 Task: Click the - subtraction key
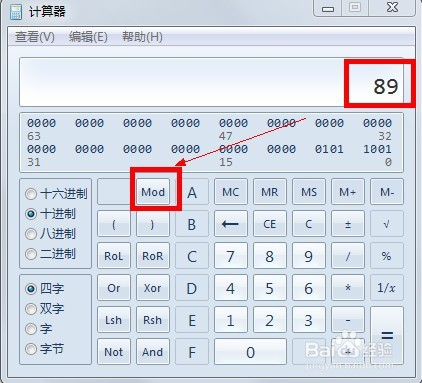[x=348, y=320]
